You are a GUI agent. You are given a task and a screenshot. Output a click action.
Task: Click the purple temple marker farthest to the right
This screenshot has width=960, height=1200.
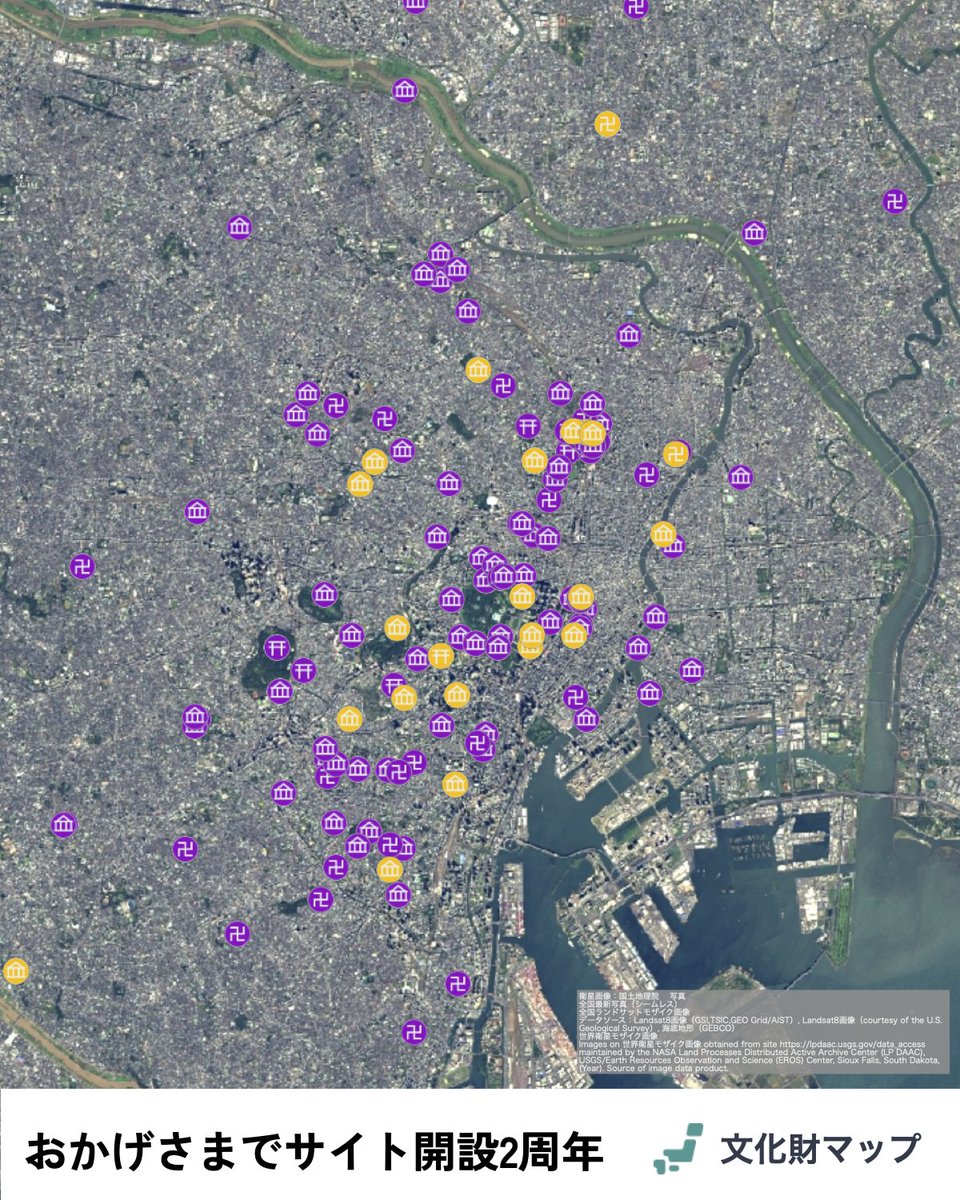coord(895,201)
